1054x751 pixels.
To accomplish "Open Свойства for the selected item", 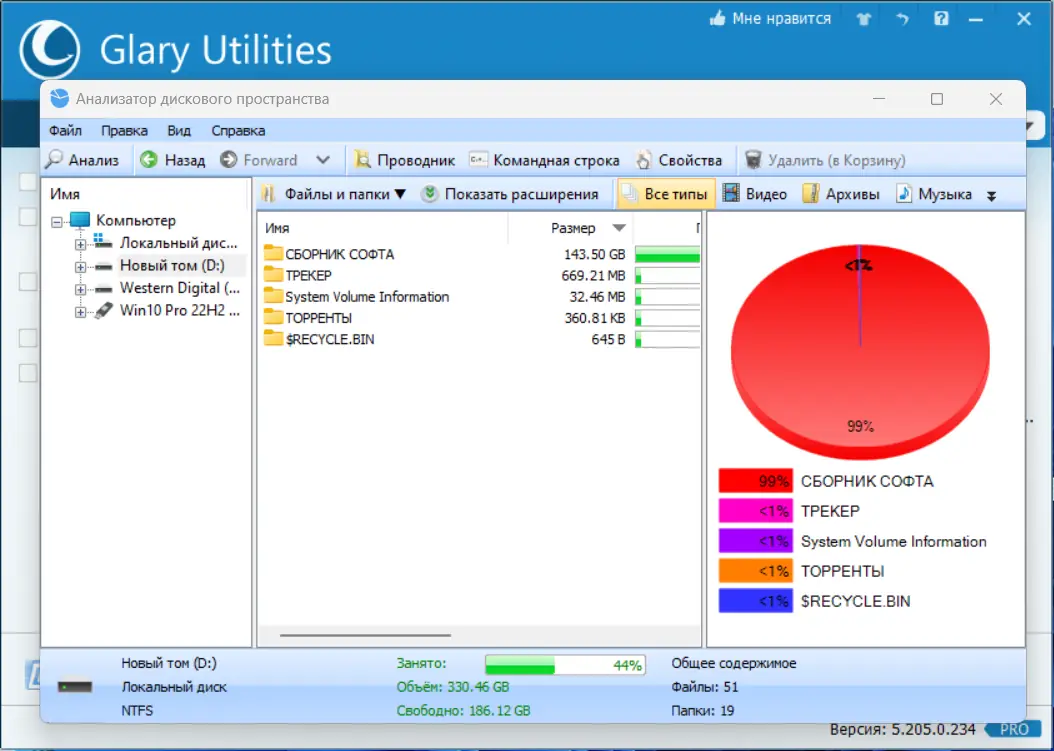I will click(679, 160).
